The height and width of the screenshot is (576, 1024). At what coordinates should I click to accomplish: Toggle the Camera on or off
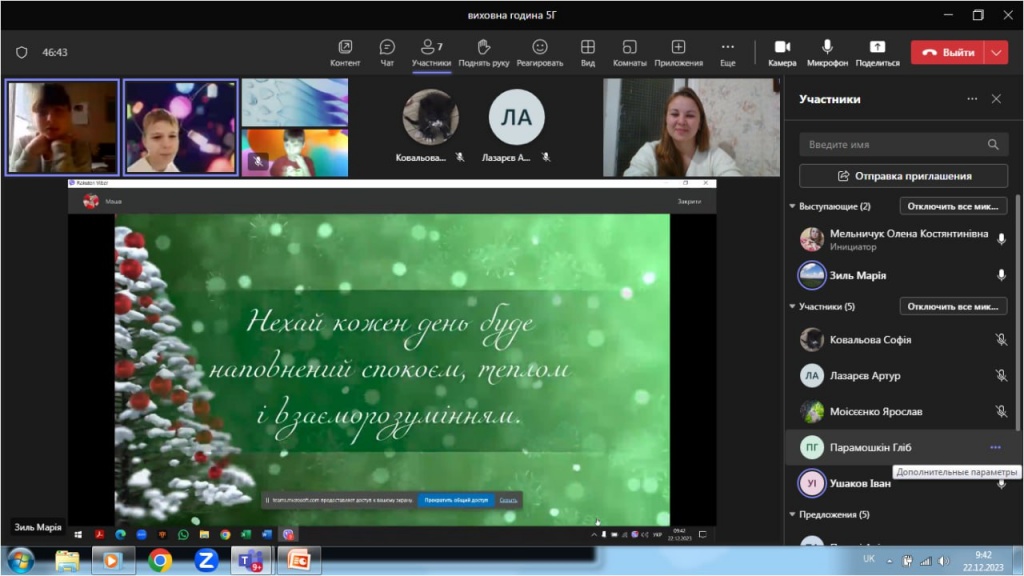pos(782,47)
